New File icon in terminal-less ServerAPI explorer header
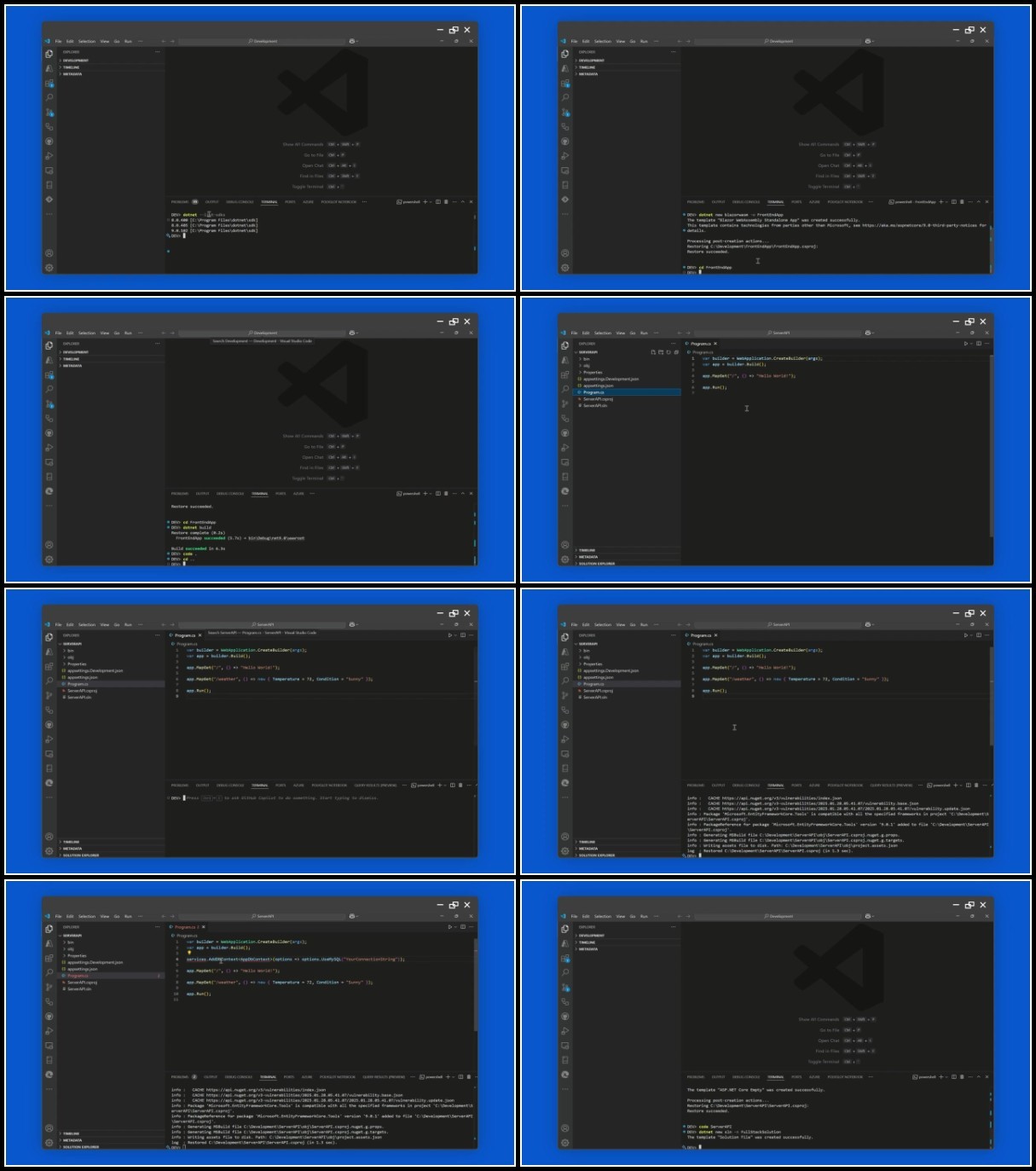Screen dimensions: 1036x1171 [x=653, y=352]
